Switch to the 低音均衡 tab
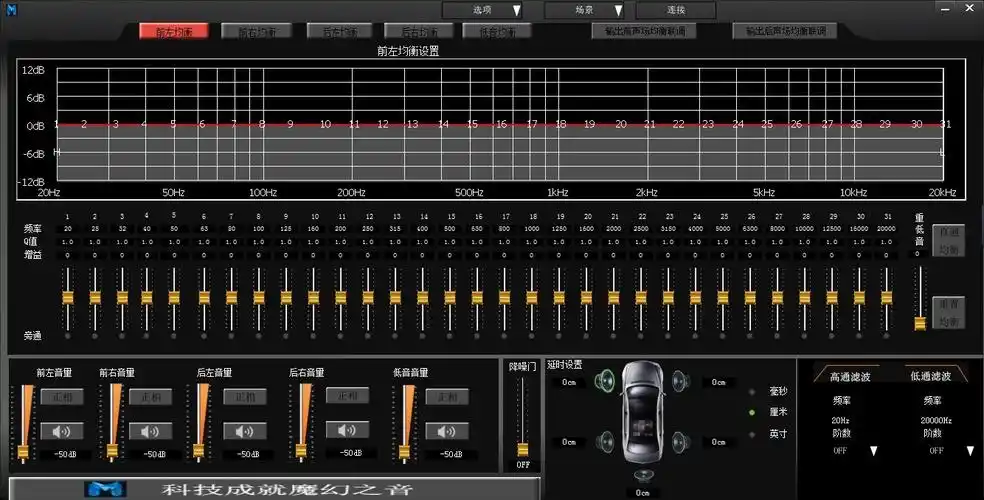 [x=497, y=31]
